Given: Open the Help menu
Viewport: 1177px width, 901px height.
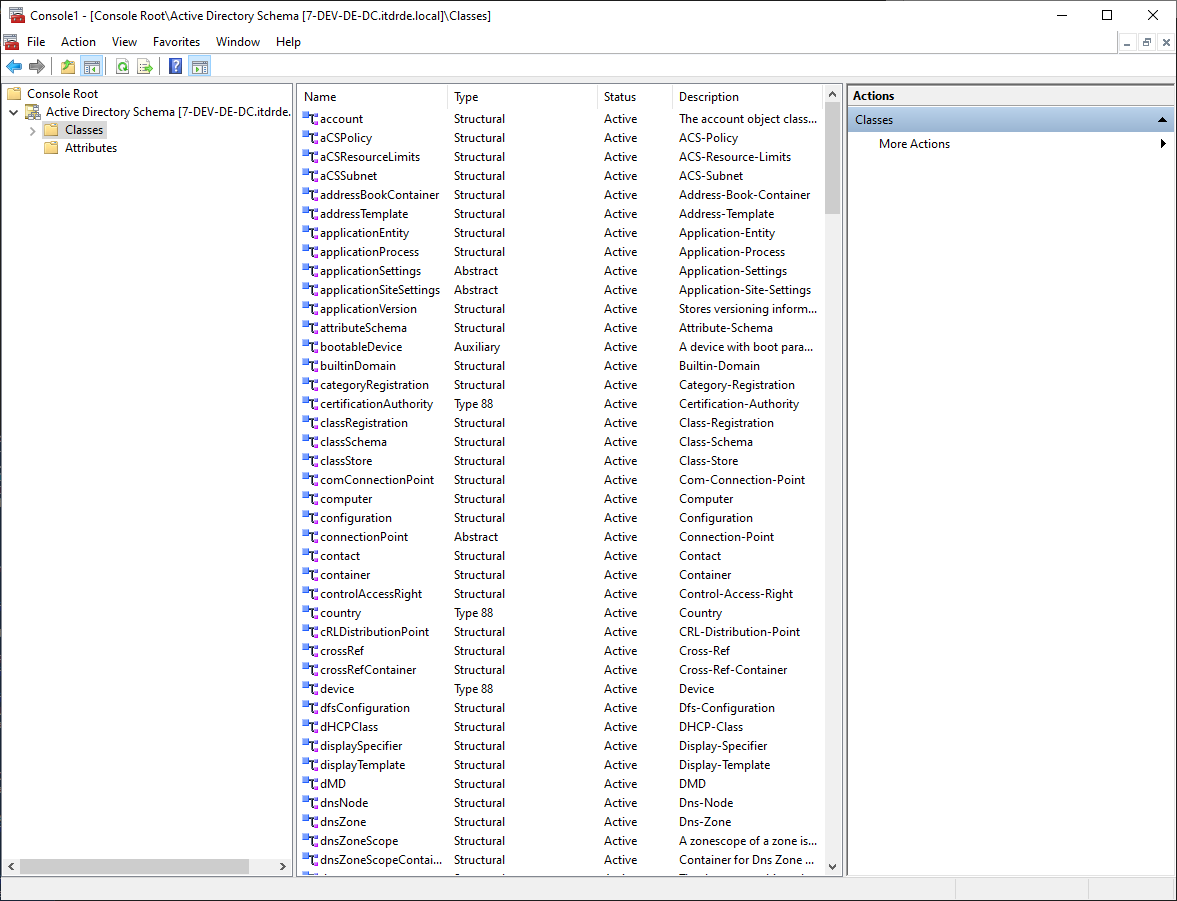Looking at the screenshot, I should tap(288, 42).
